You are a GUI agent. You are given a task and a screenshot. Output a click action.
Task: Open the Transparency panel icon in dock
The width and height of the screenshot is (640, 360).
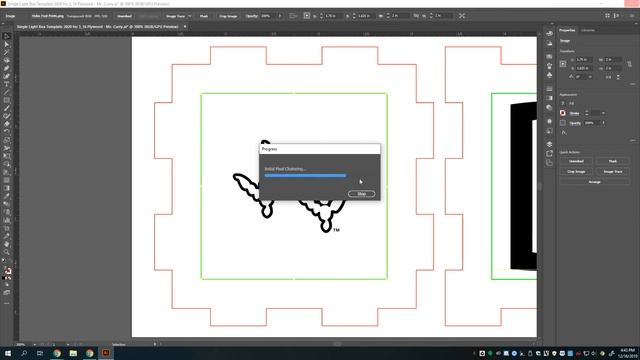pos(549,108)
